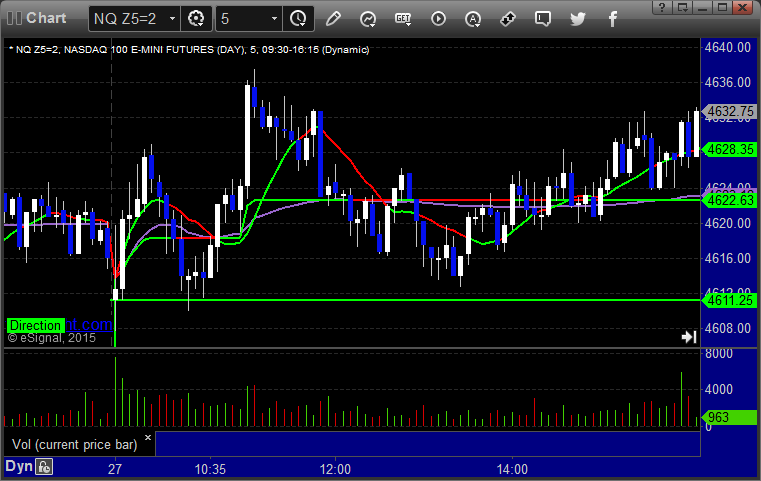Image resolution: width=761 pixels, height=481 pixels.
Task: Click the 4616.00 price axis label
Action: coord(728,258)
